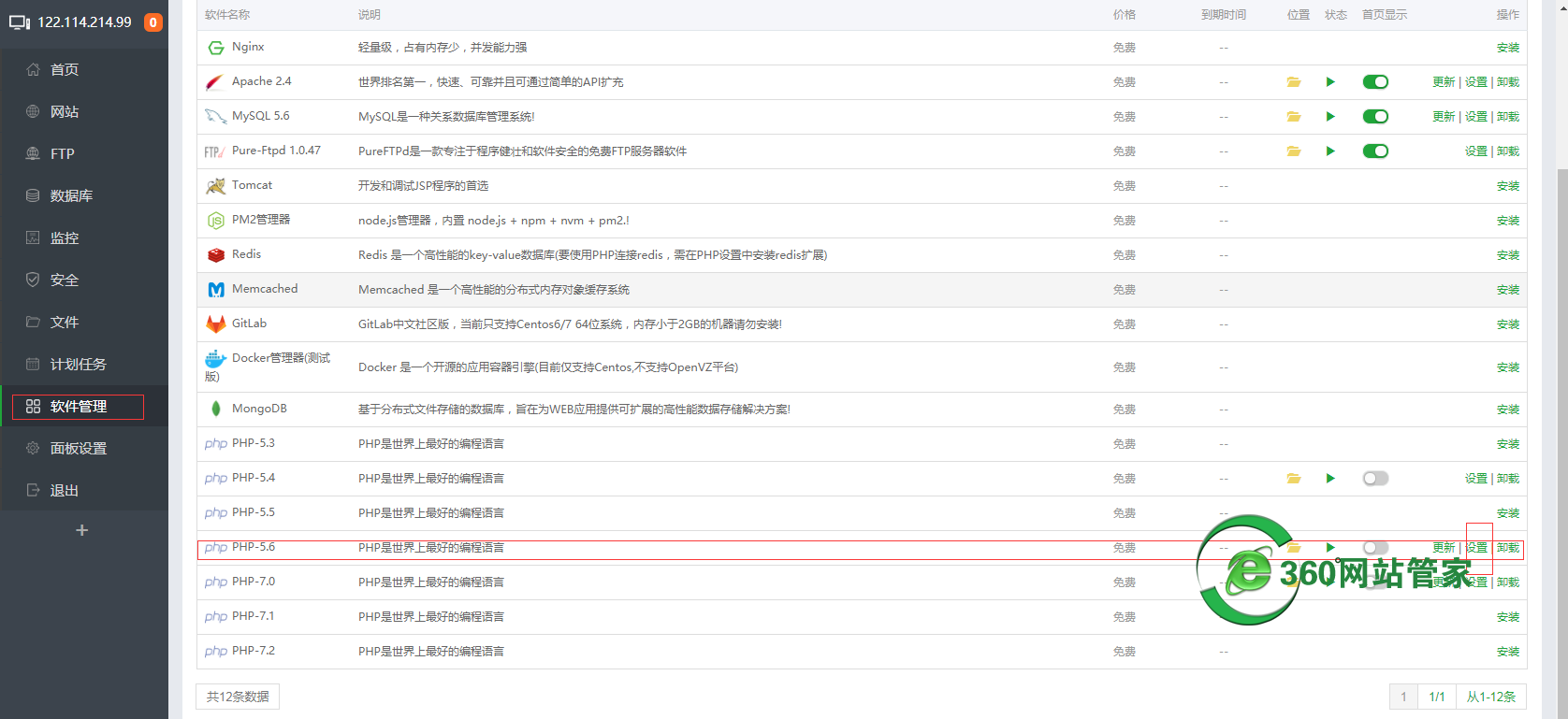Toggle homepage display for Pure-Ftpd

click(1375, 151)
